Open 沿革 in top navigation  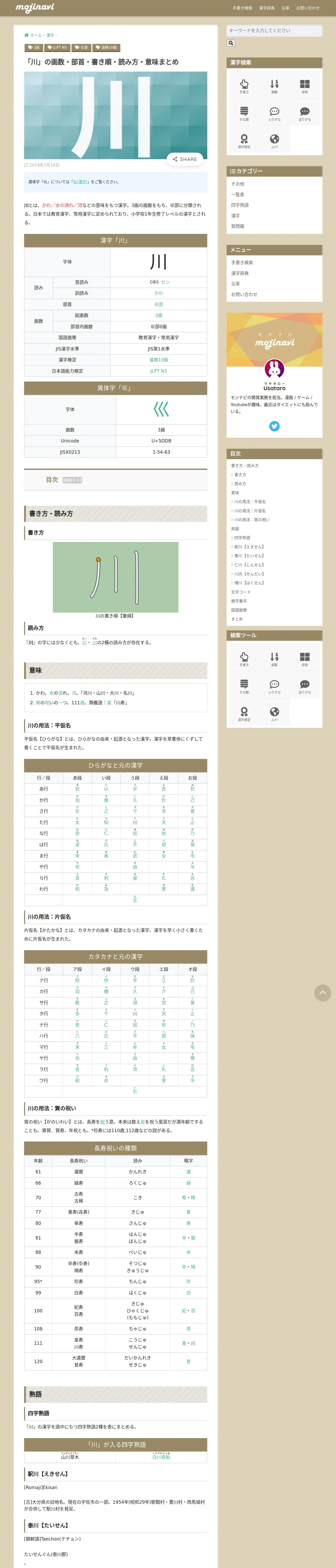click(285, 8)
